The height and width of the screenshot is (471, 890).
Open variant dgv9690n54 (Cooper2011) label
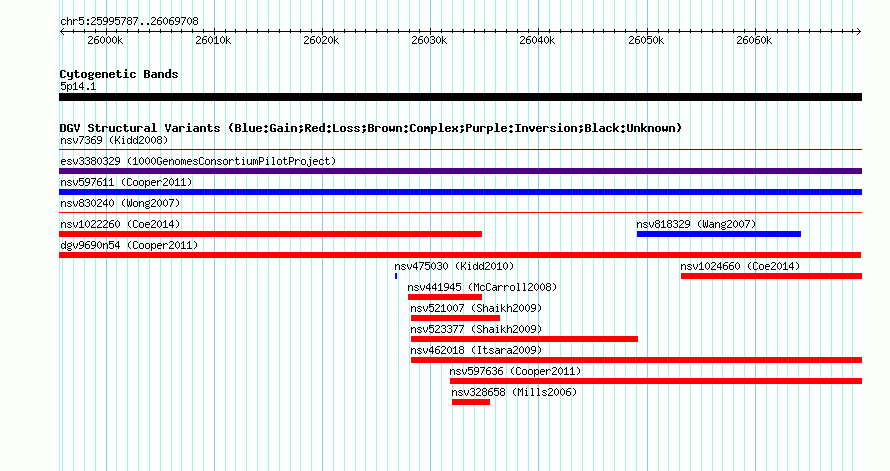click(x=129, y=245)
